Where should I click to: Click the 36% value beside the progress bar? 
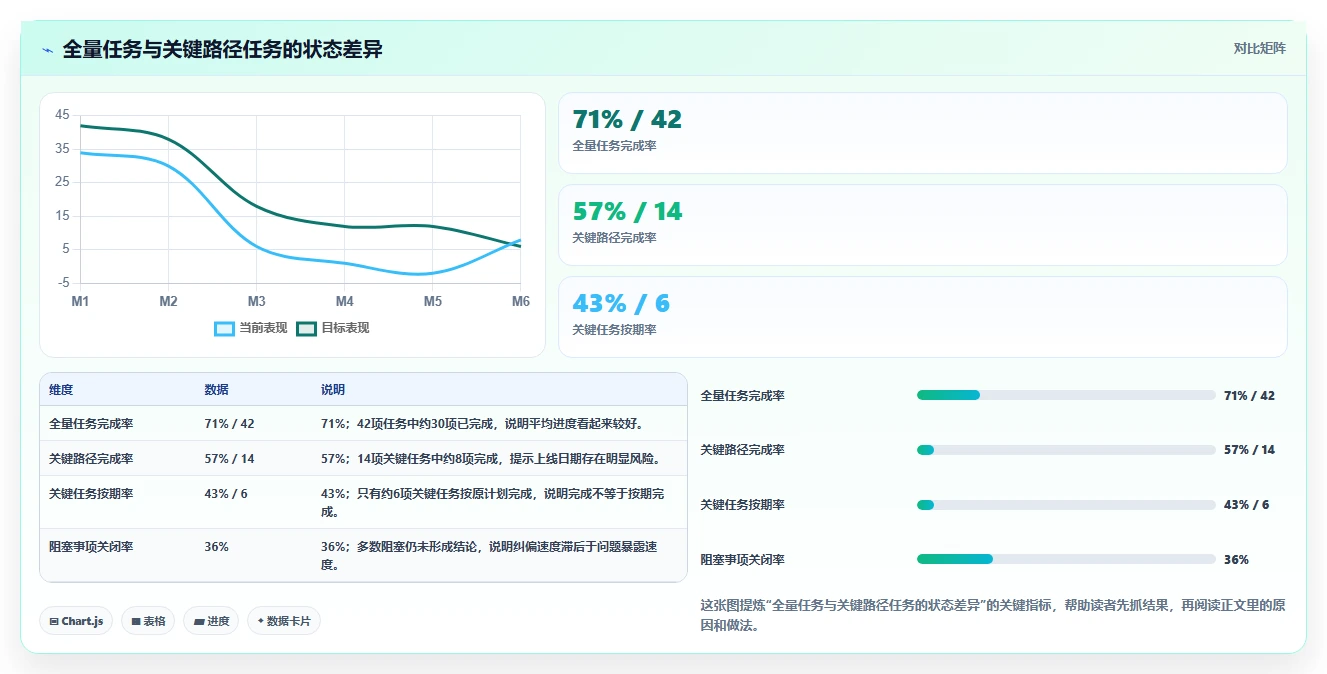pos(1236,559)
